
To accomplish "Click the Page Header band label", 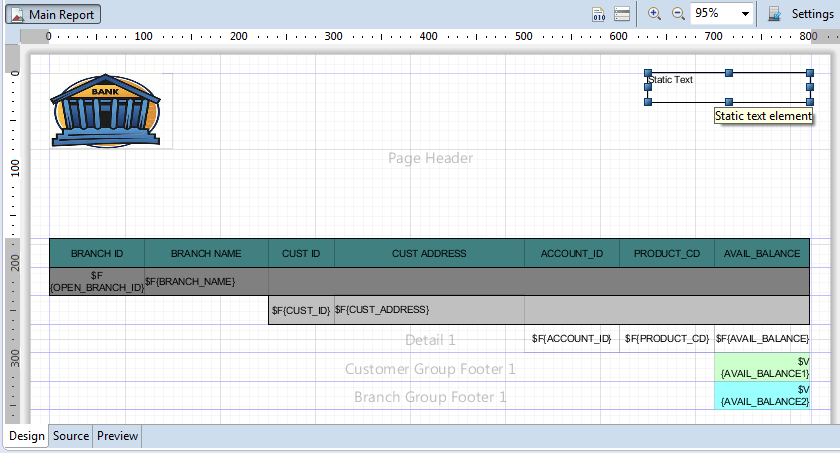I will 430,158.
